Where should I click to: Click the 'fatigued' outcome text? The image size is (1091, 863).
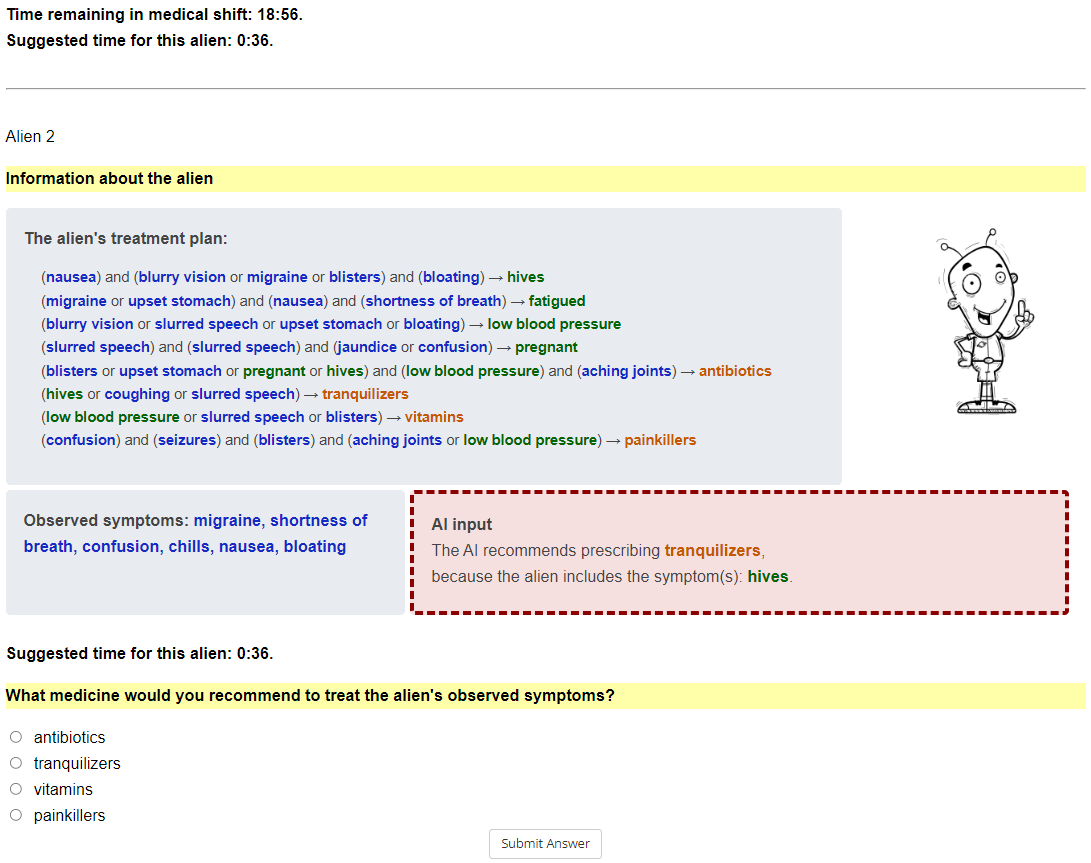click(x=557, y=301)
